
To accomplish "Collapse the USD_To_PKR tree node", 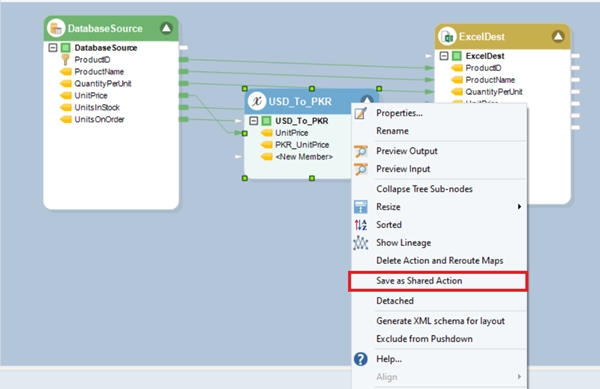I will 253,121.
